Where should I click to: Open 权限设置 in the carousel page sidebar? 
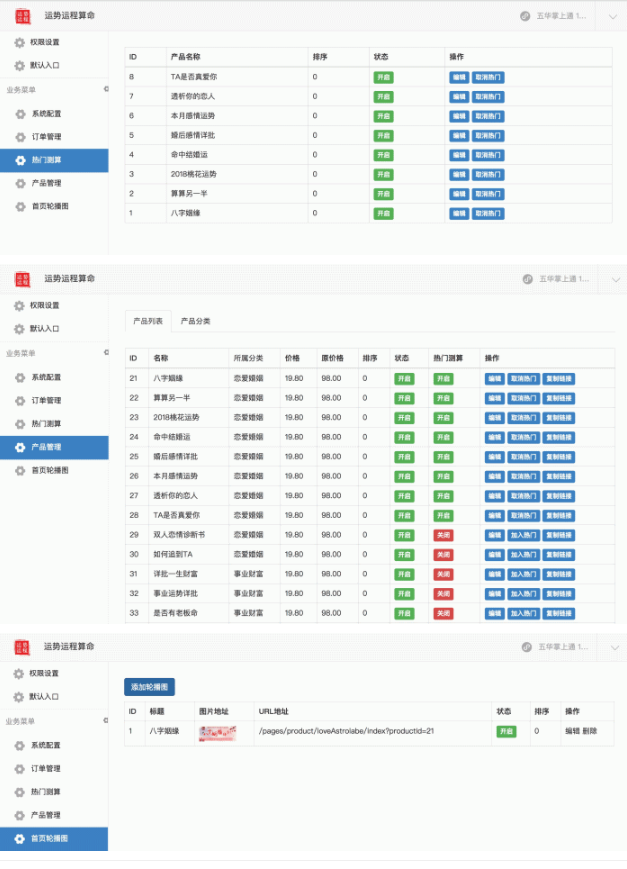pos(44,673)
